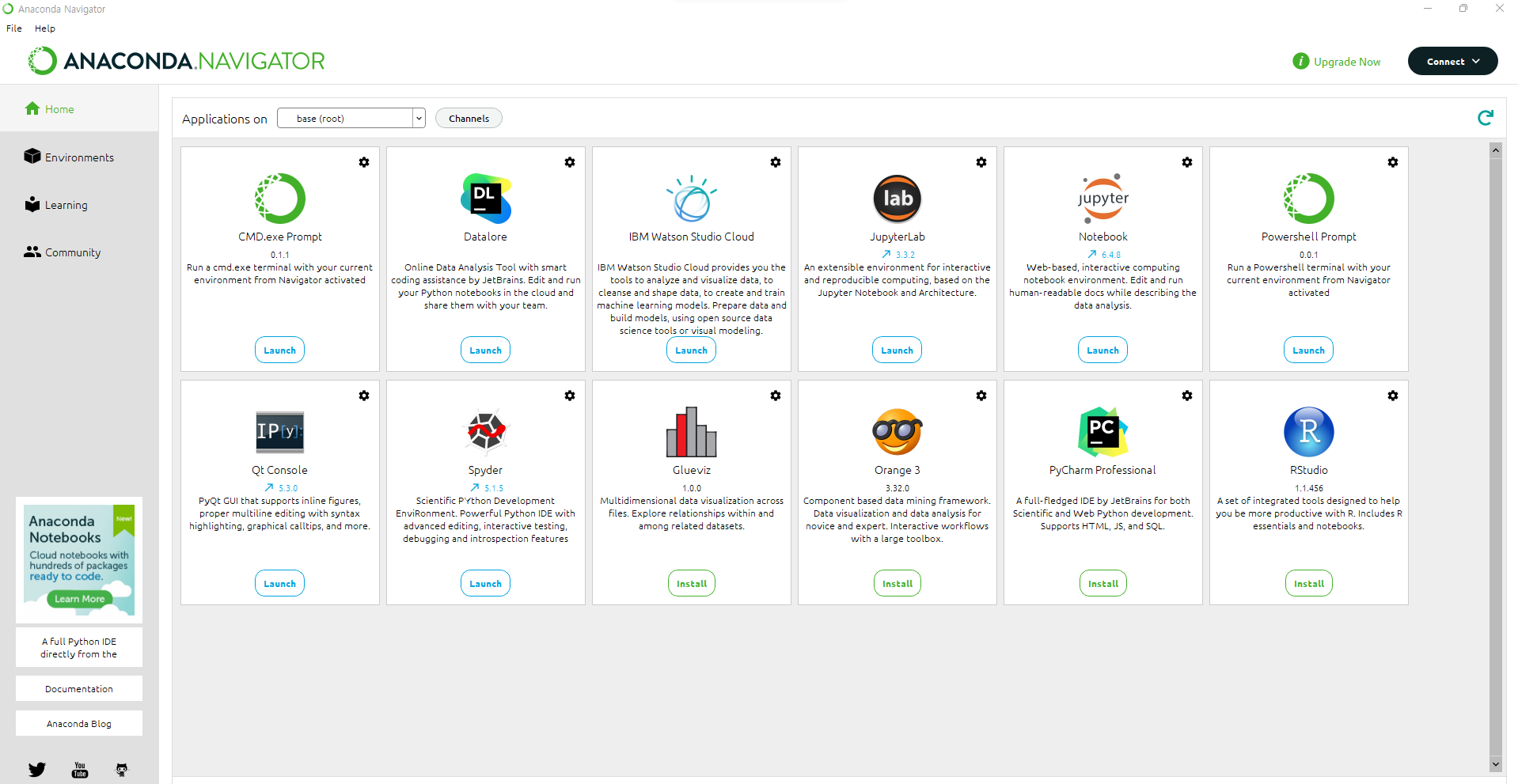This screenshot has width=1518, height=784.
Task: Click Learn More on Anaconda Notebooks ad
Action: click(80, 599)
